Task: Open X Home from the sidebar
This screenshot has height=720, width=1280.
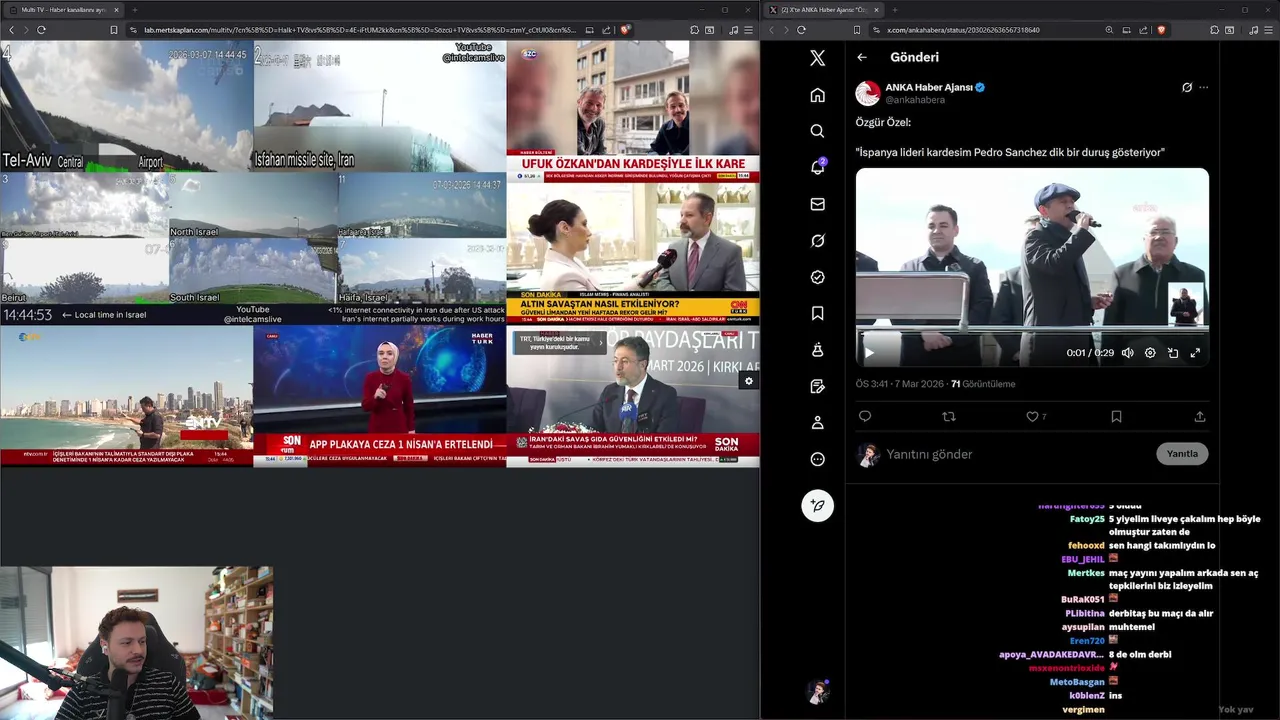Action: point(817,95)
